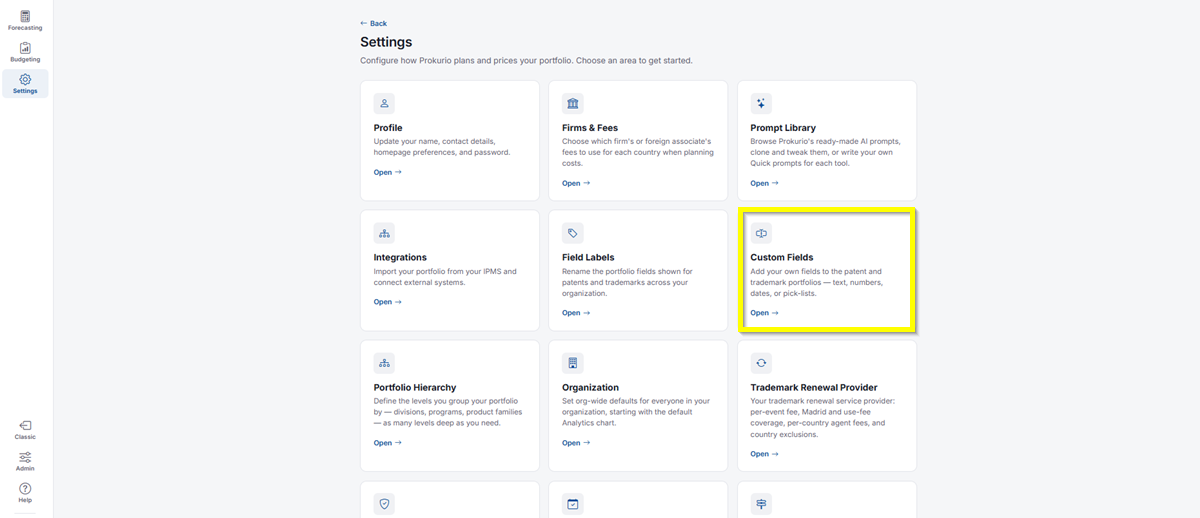Open the Field Labels link

576,313
